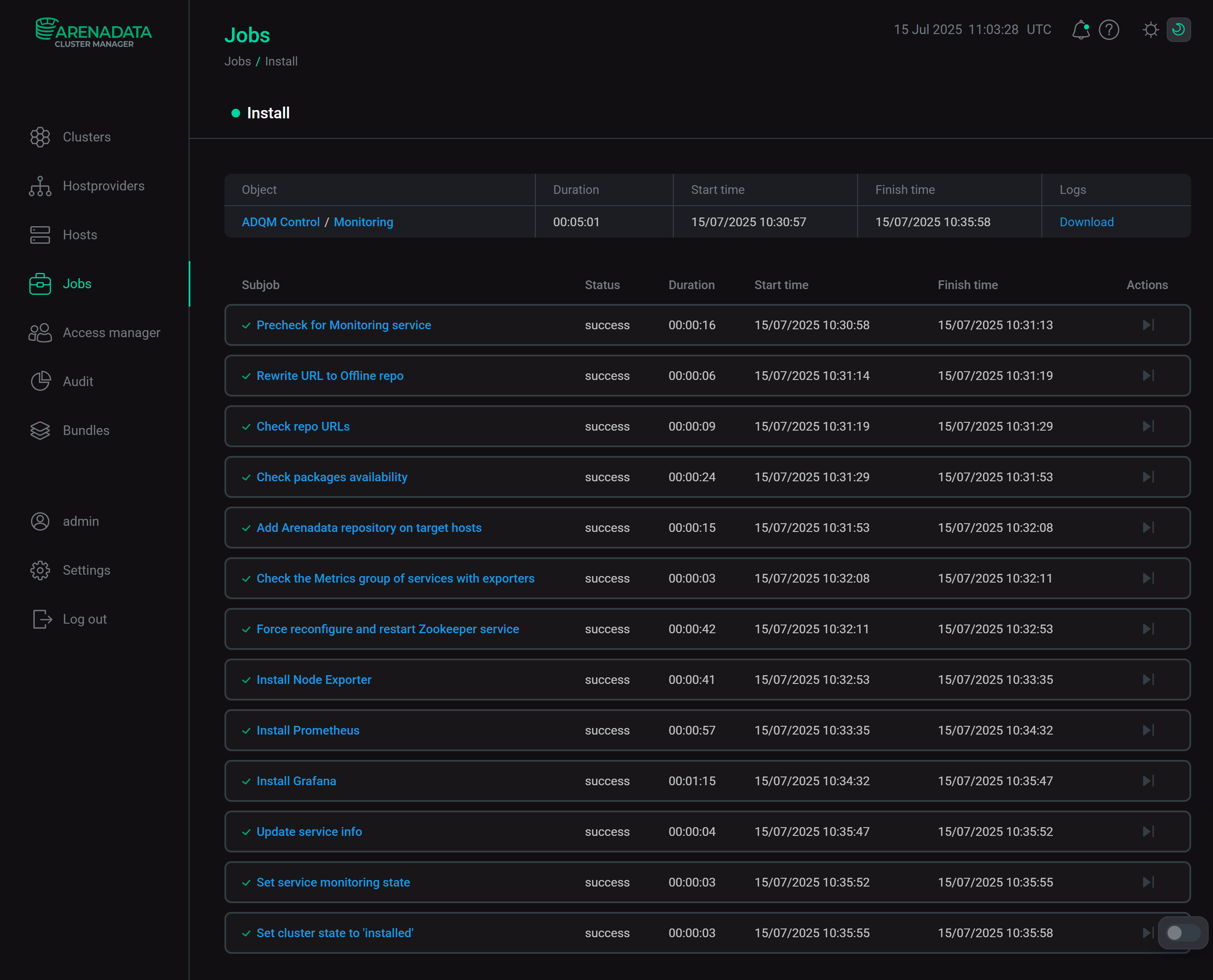Flip the toggle switch at the bottom-right
This screenshot has width=1213, height=980.
click(1182, 933)
